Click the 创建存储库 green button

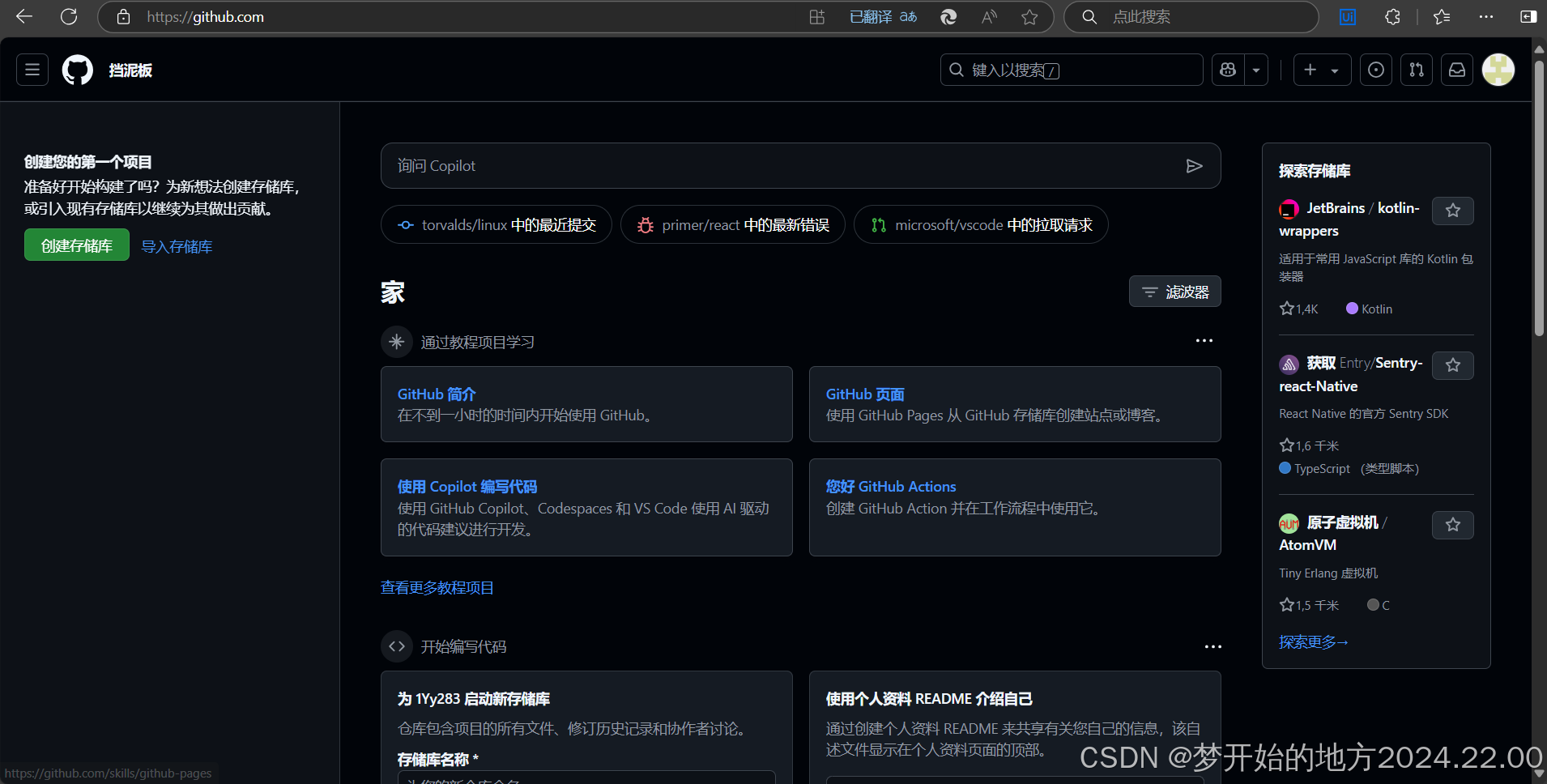tap(76, 245)
